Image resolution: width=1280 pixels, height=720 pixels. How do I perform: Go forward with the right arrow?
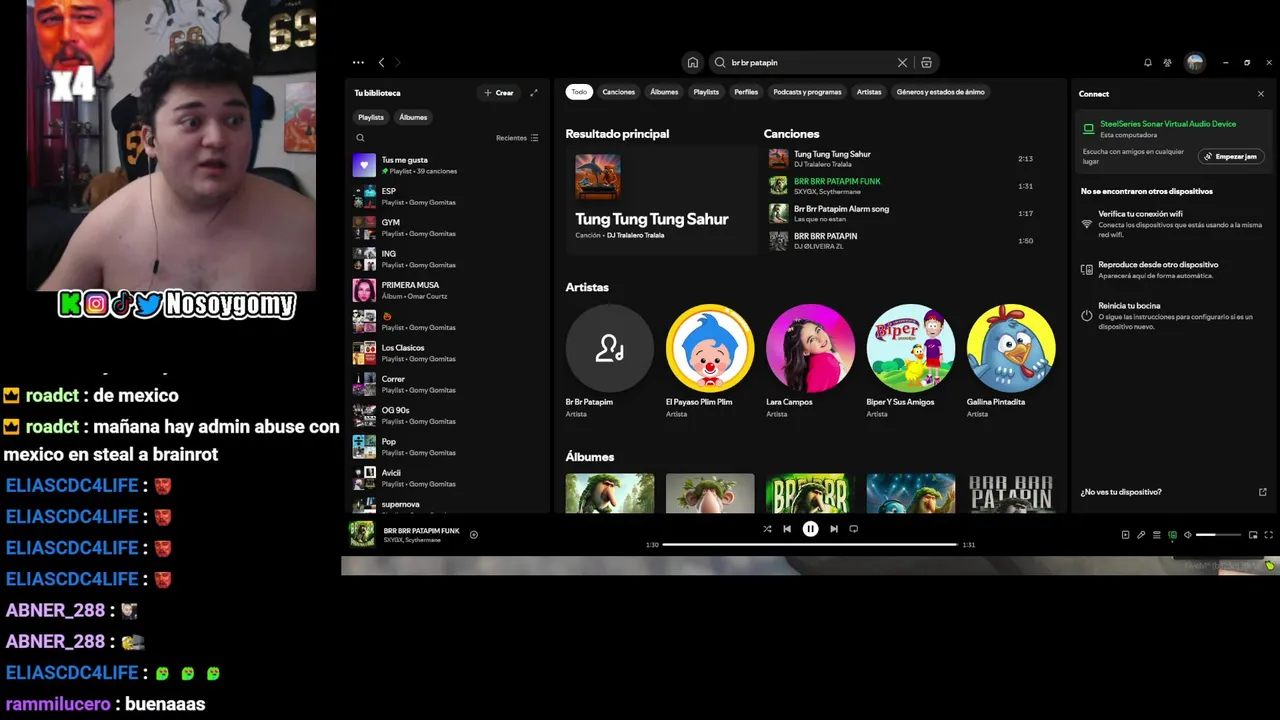(397, 62)
